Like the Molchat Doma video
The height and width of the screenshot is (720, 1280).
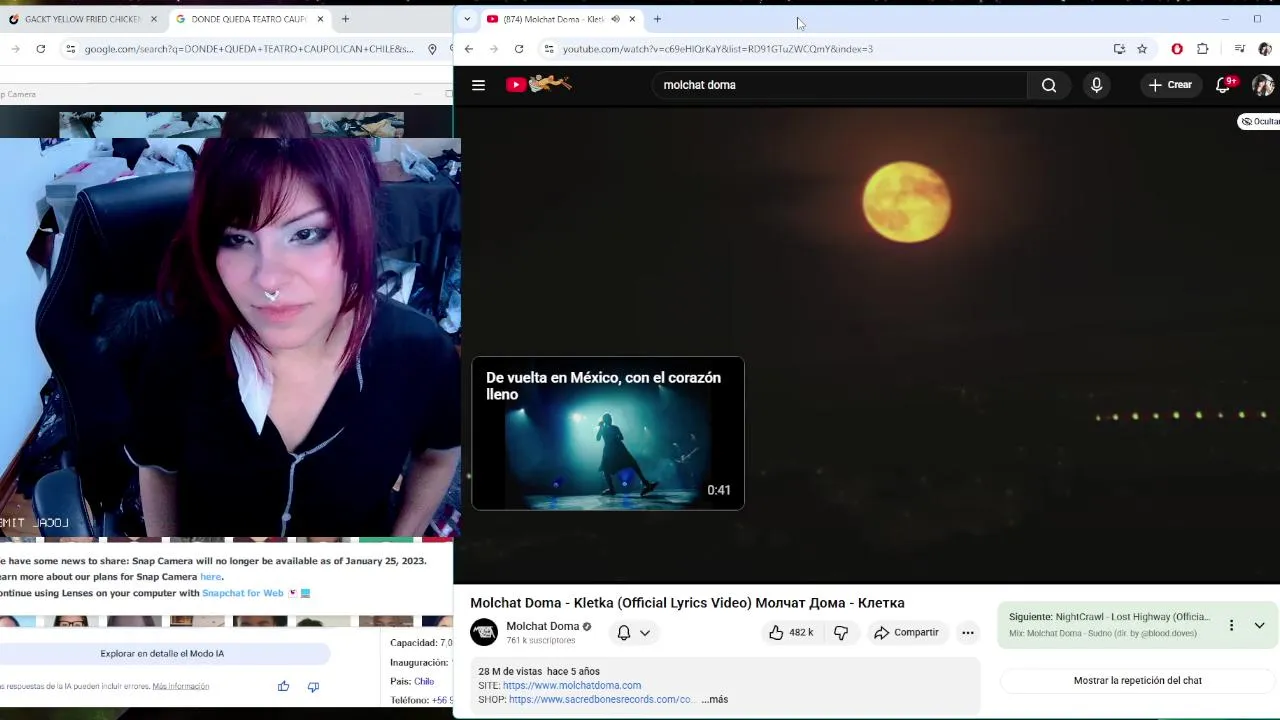790,632
